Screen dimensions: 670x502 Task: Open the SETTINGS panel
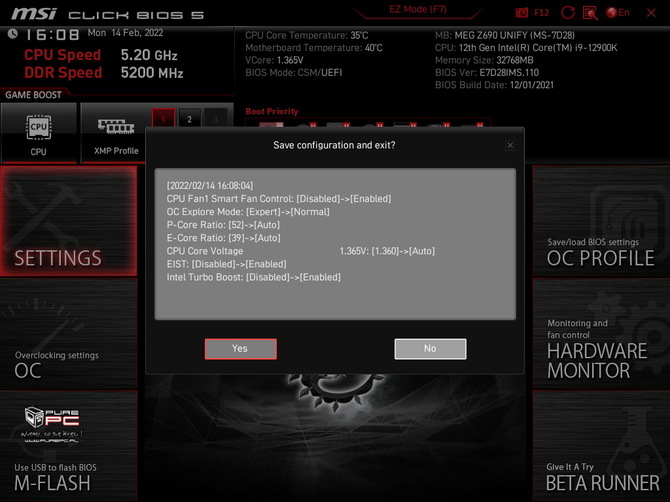(x=68, y=220)
